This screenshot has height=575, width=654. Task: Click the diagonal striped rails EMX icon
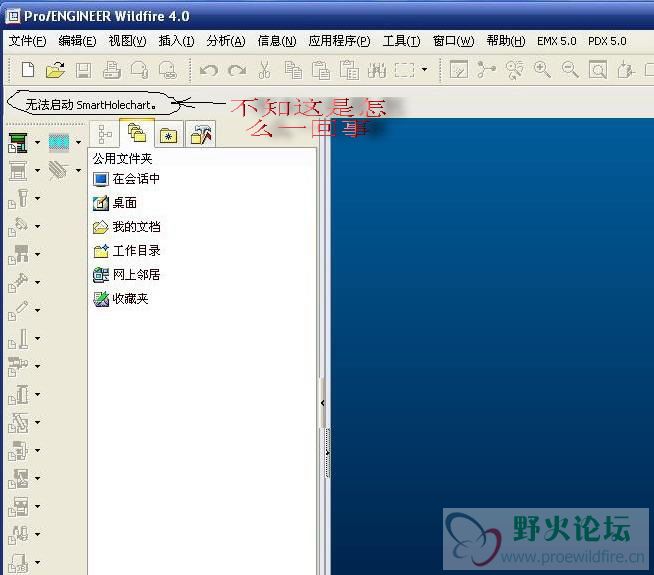(58, 170)
